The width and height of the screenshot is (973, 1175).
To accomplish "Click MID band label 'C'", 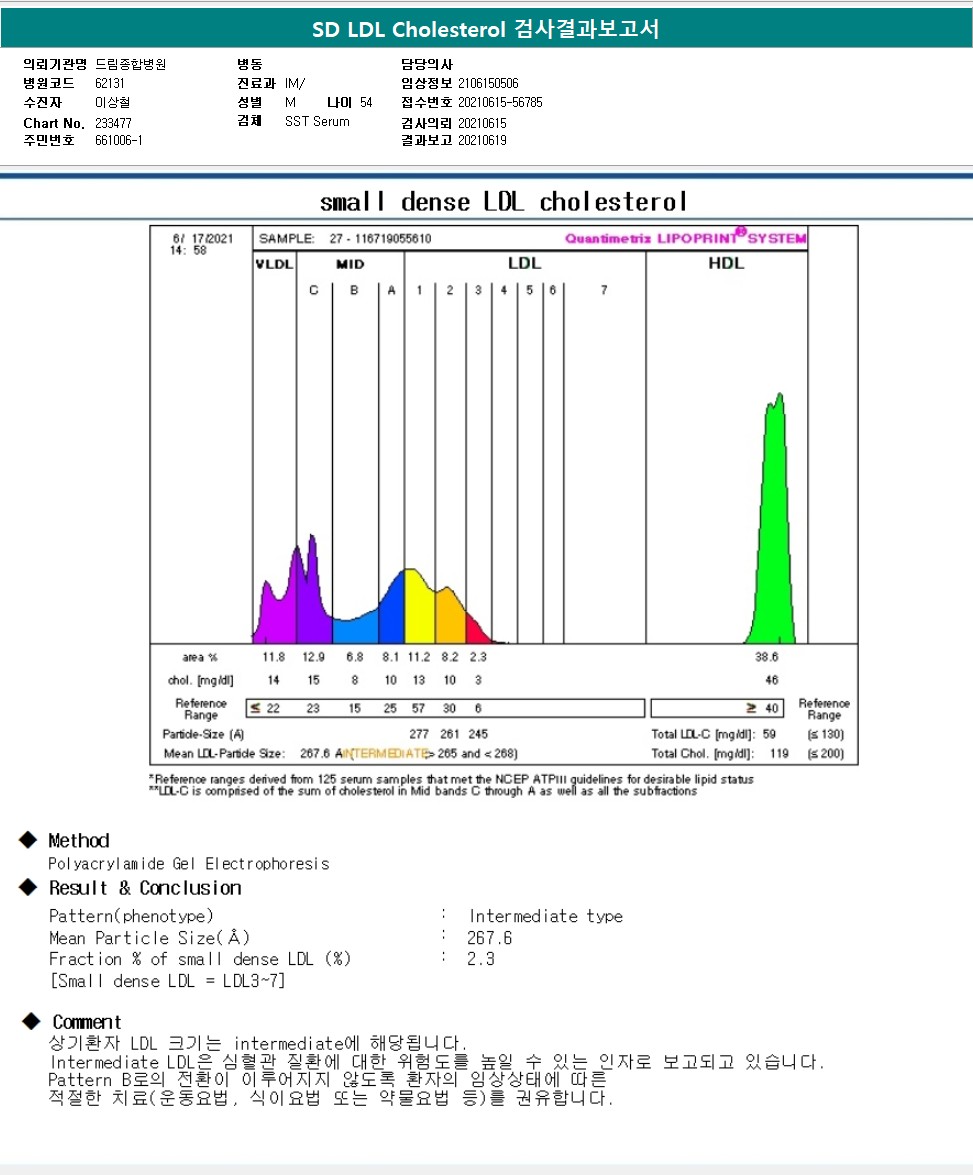I will 313,290.
